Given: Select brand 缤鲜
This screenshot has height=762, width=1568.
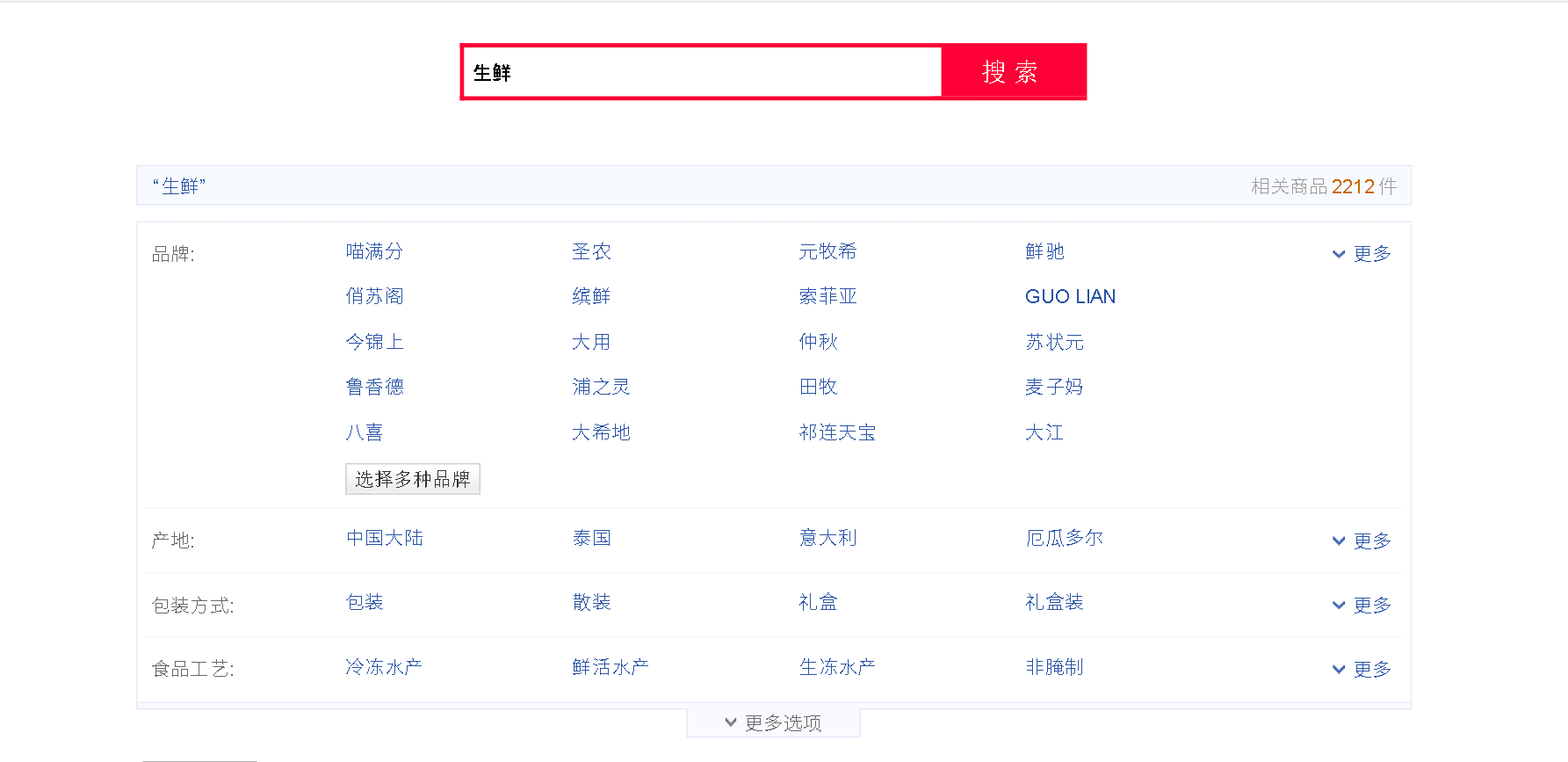Looking at the screenshot, I should pyautogui.click(x=591, y=296).
